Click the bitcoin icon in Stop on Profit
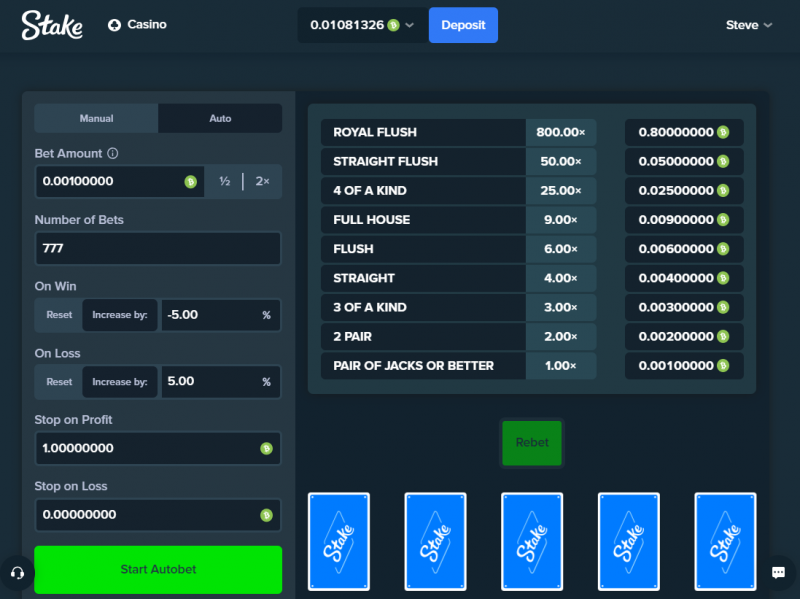 coord(266,448)
